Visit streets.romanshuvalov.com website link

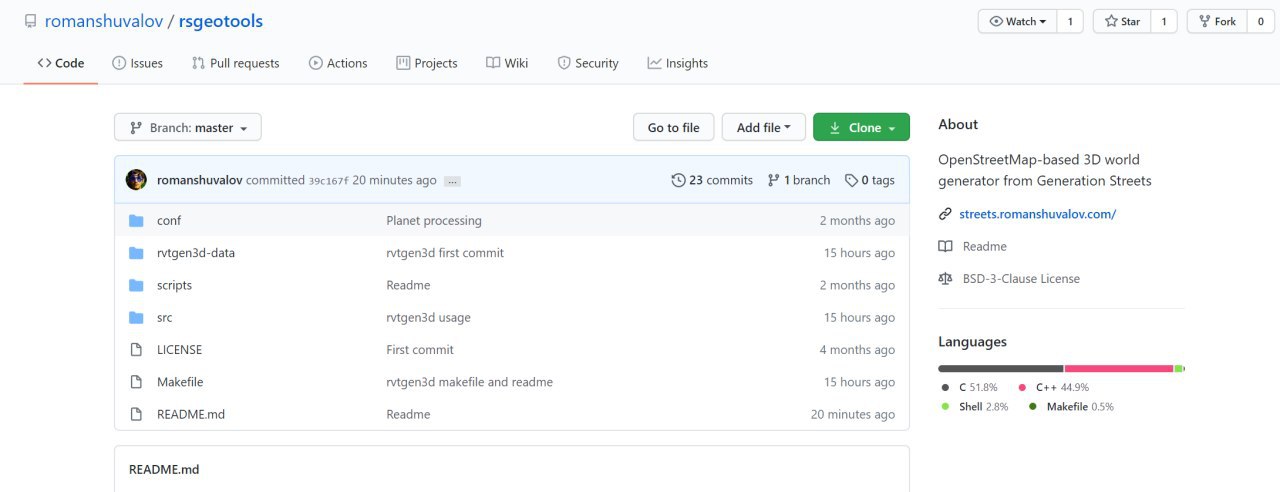pyautogui.click(x=1037, y=214)
